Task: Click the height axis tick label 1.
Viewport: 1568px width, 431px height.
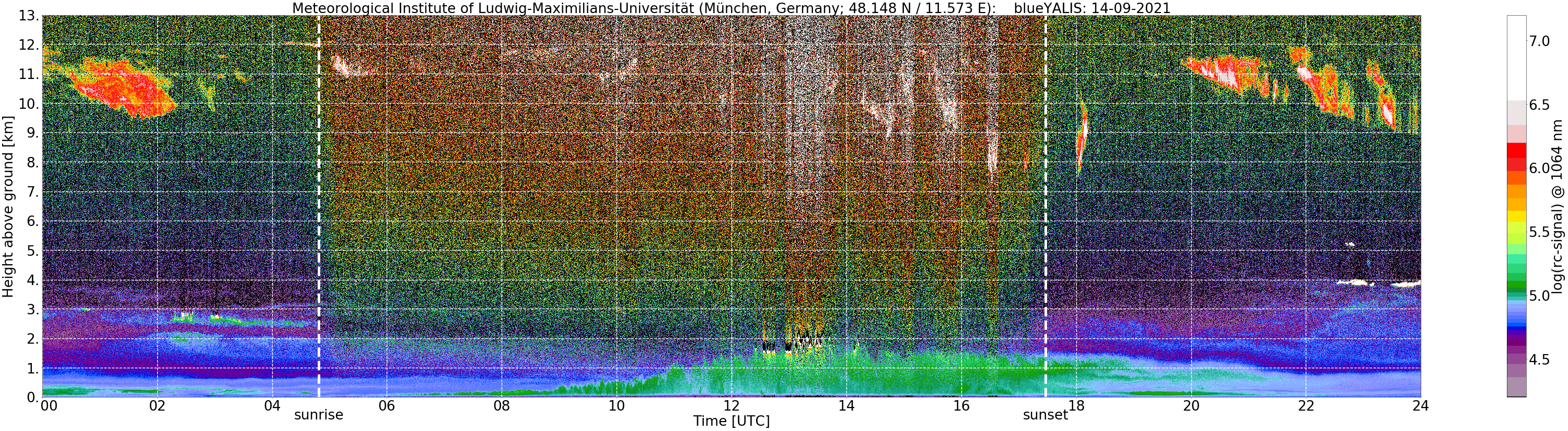Action: 33,368
